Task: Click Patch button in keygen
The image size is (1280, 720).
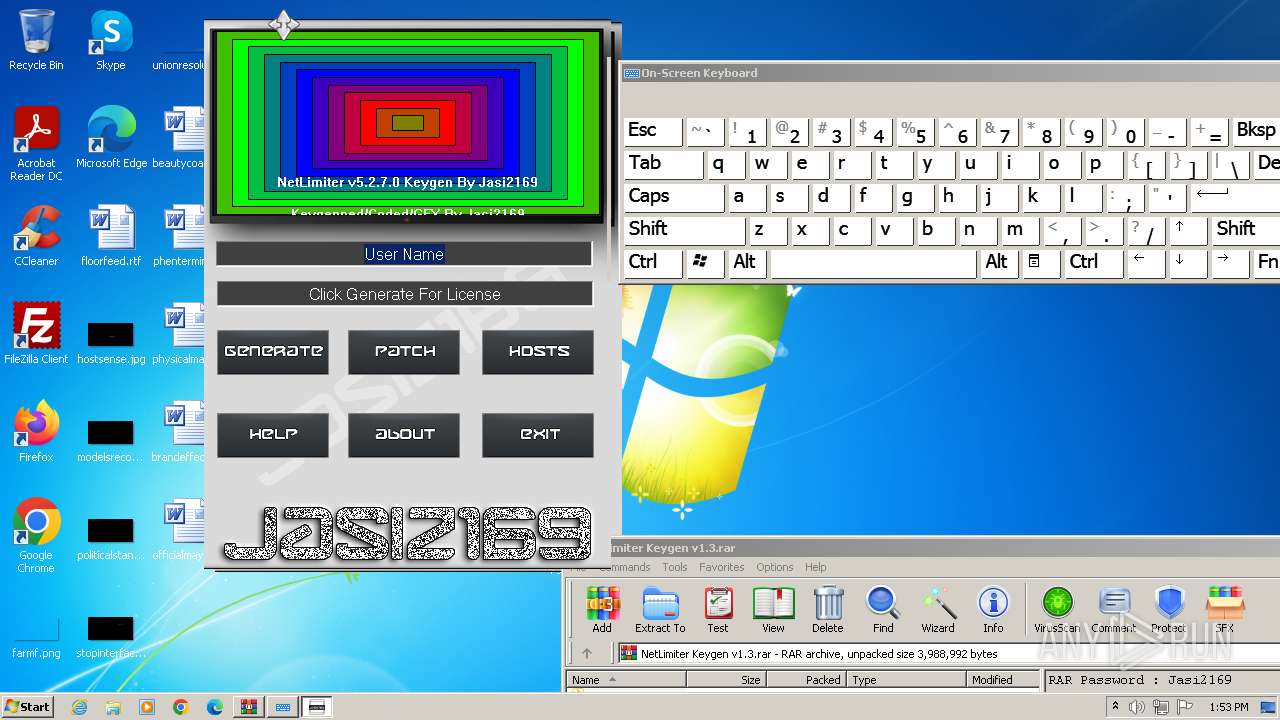Action: [x=404, y=352]
